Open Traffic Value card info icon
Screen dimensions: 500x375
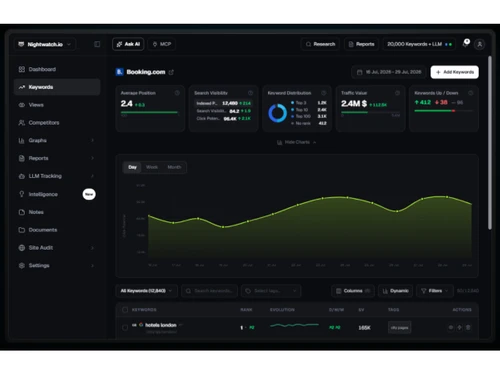(x=397, y=93)
